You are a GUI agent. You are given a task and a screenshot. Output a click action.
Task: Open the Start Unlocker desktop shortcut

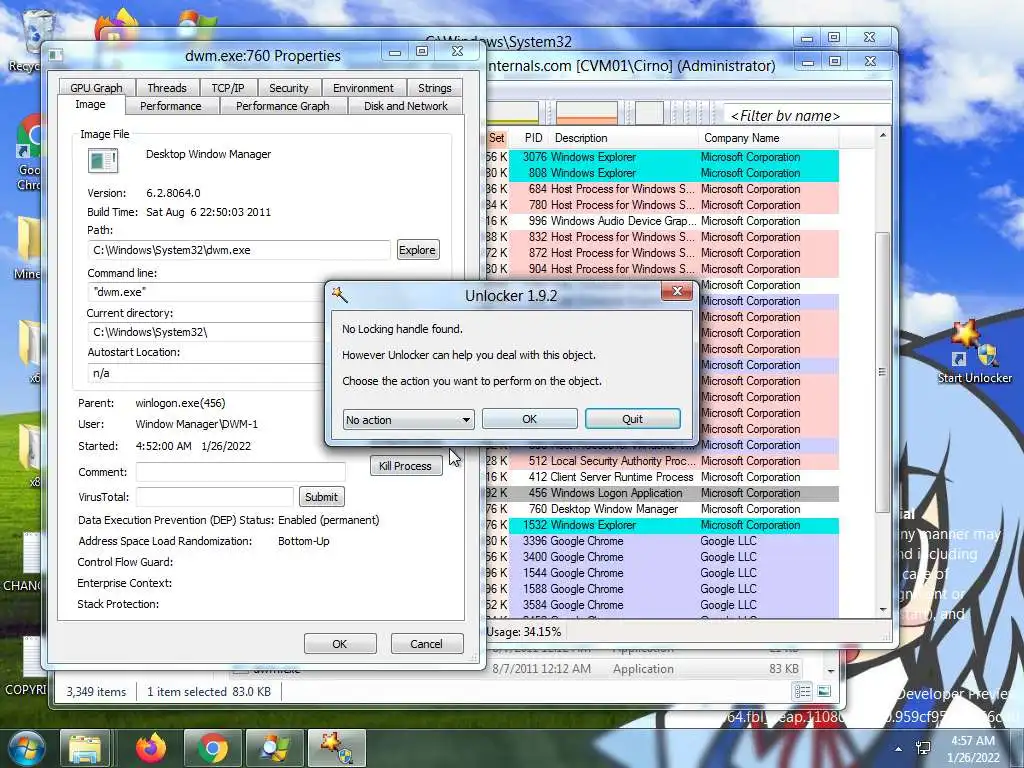click(974, 353)
